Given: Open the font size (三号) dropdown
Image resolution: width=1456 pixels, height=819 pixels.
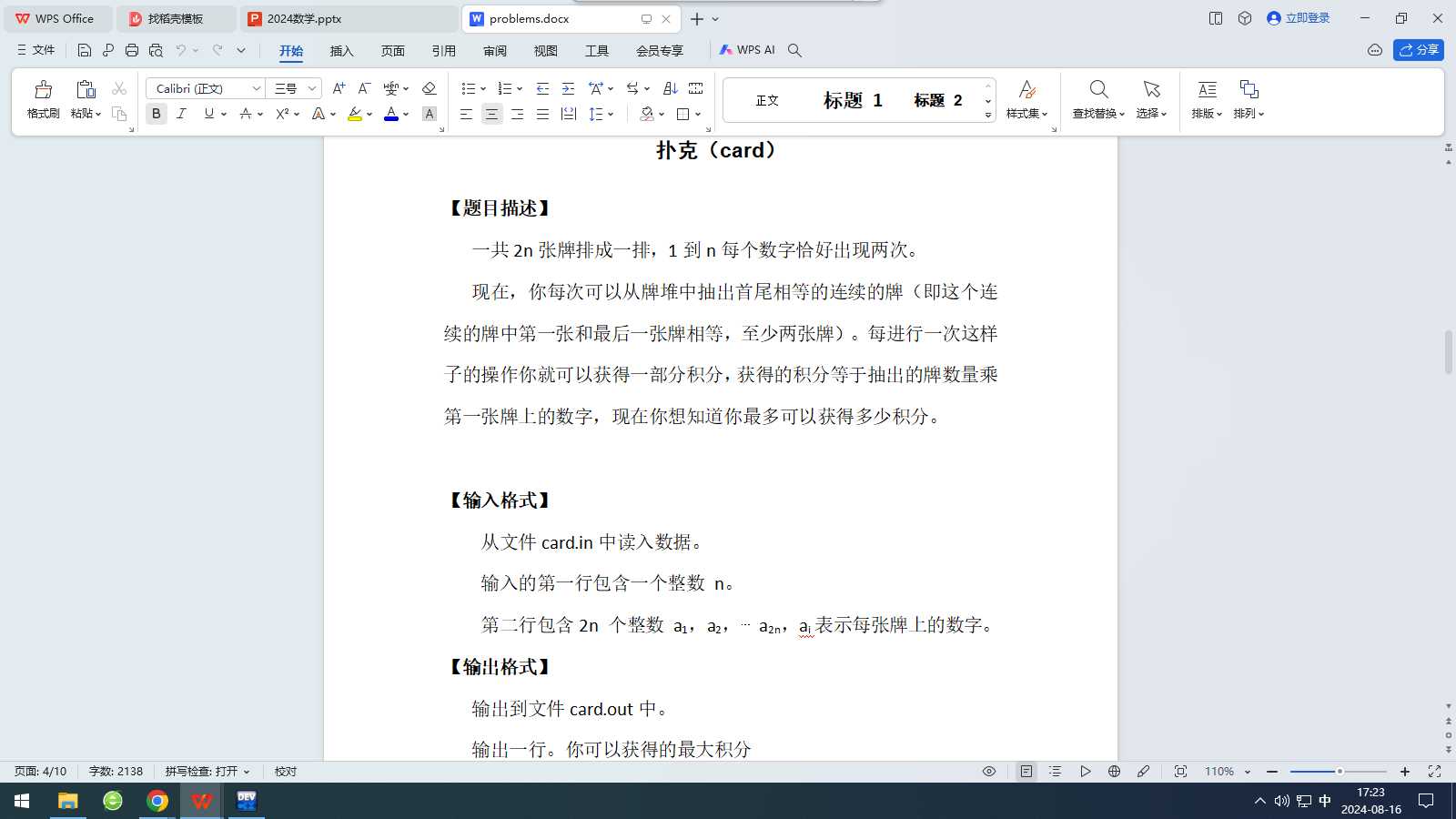Looking at the screenshot, I should [x=311, y=88].
